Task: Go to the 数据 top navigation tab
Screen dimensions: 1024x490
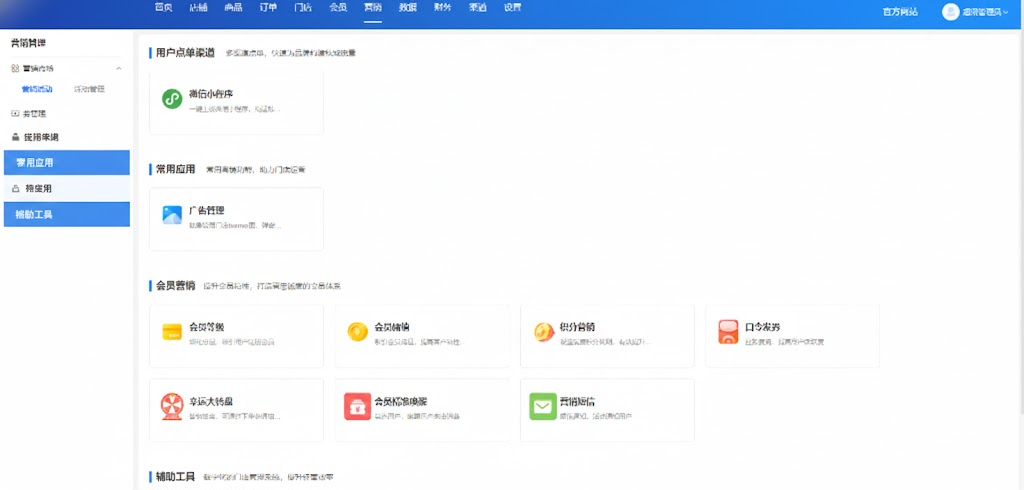Action: point(408,8)
